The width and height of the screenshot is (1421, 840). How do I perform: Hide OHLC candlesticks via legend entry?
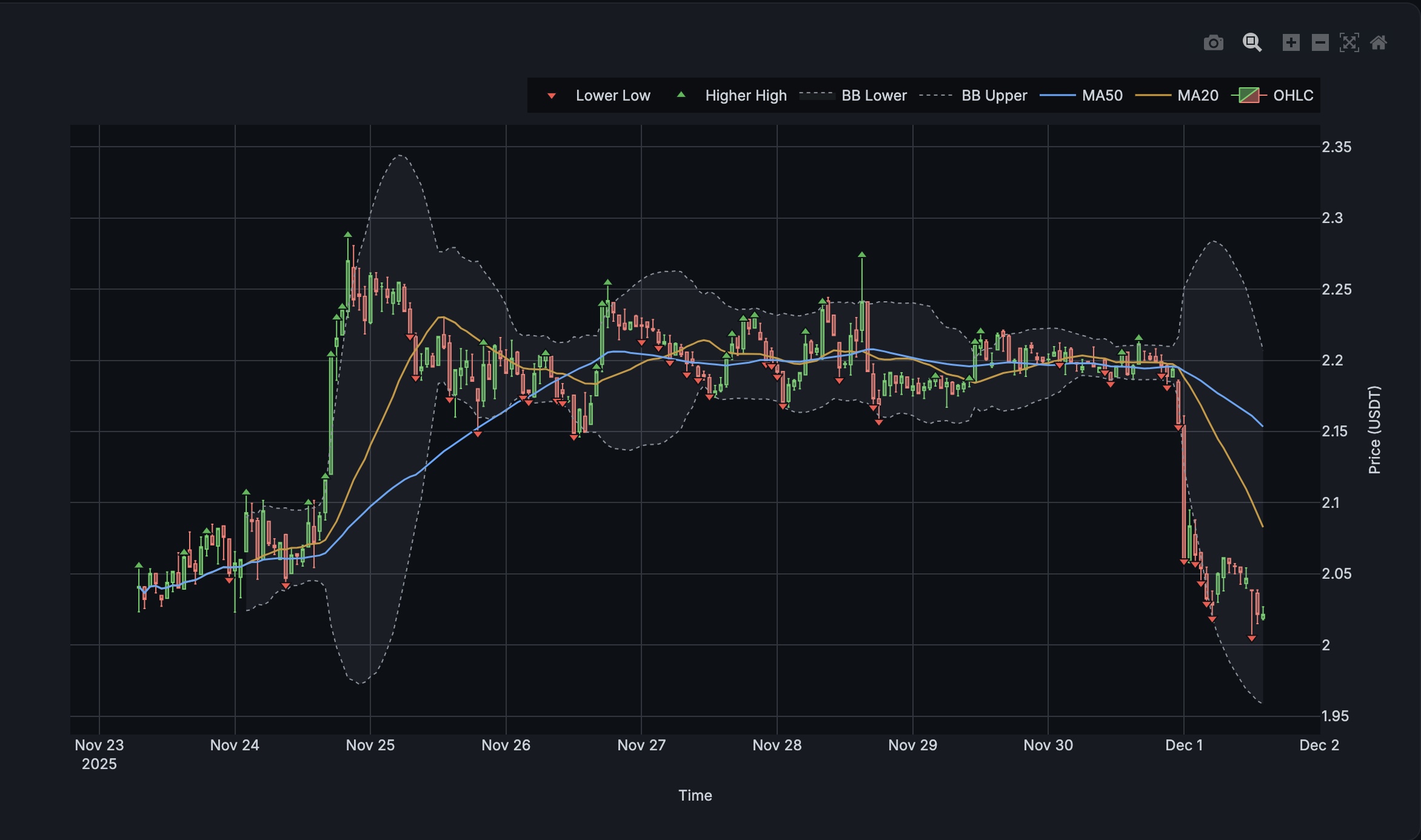point(1292,96)
